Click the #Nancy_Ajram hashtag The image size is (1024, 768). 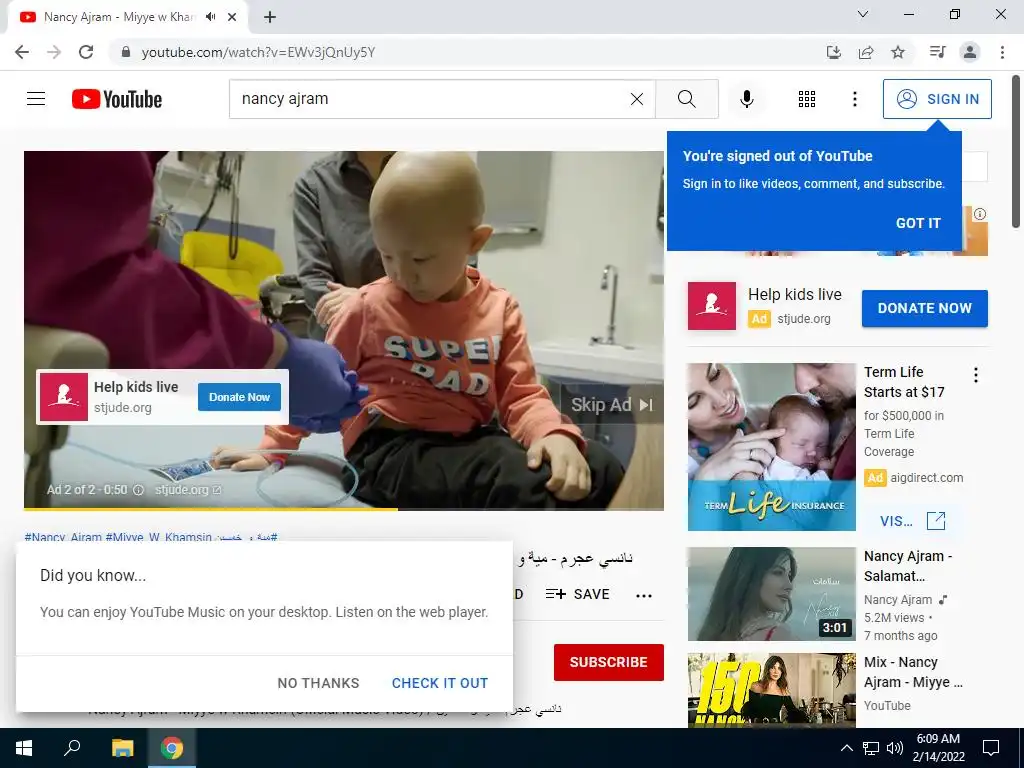point(63,537)
